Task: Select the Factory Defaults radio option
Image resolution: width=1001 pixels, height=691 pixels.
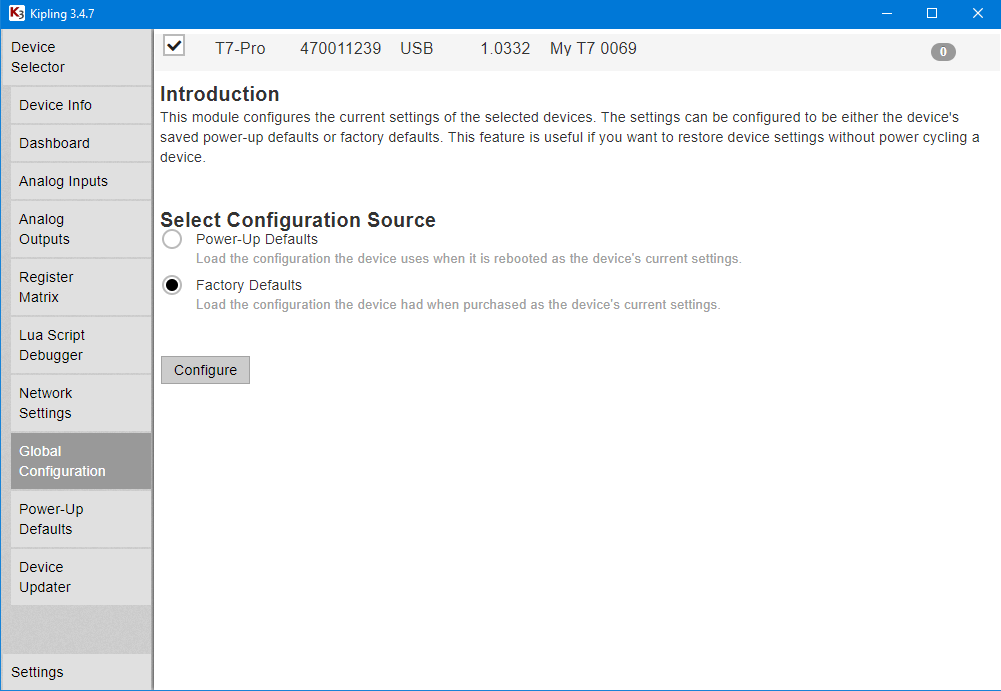Action: (171, 284)
